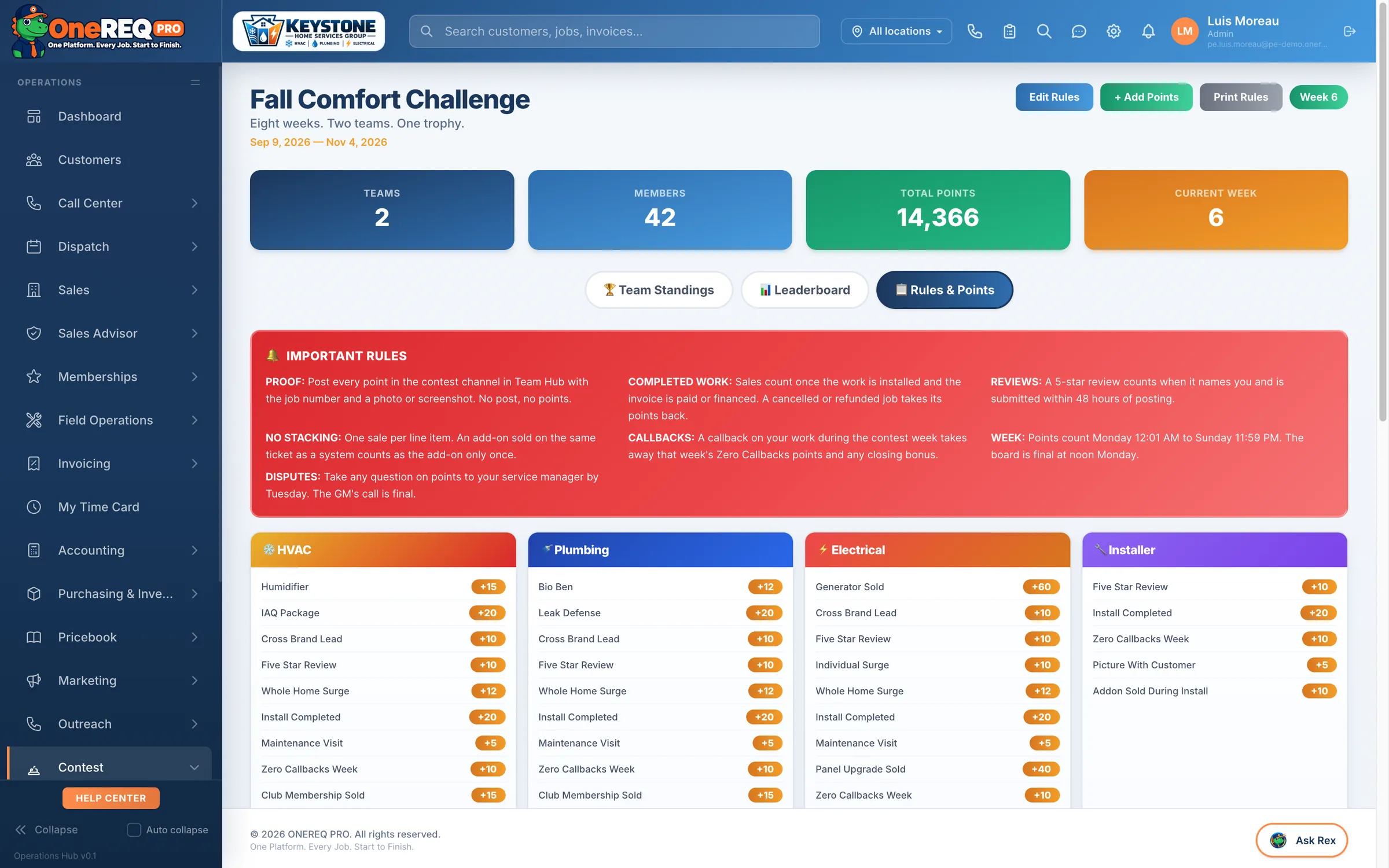The width and height of the screenshot is (1389, 868).
Task: Select the Rules & Points tab
Action: (x=945, y=290)
